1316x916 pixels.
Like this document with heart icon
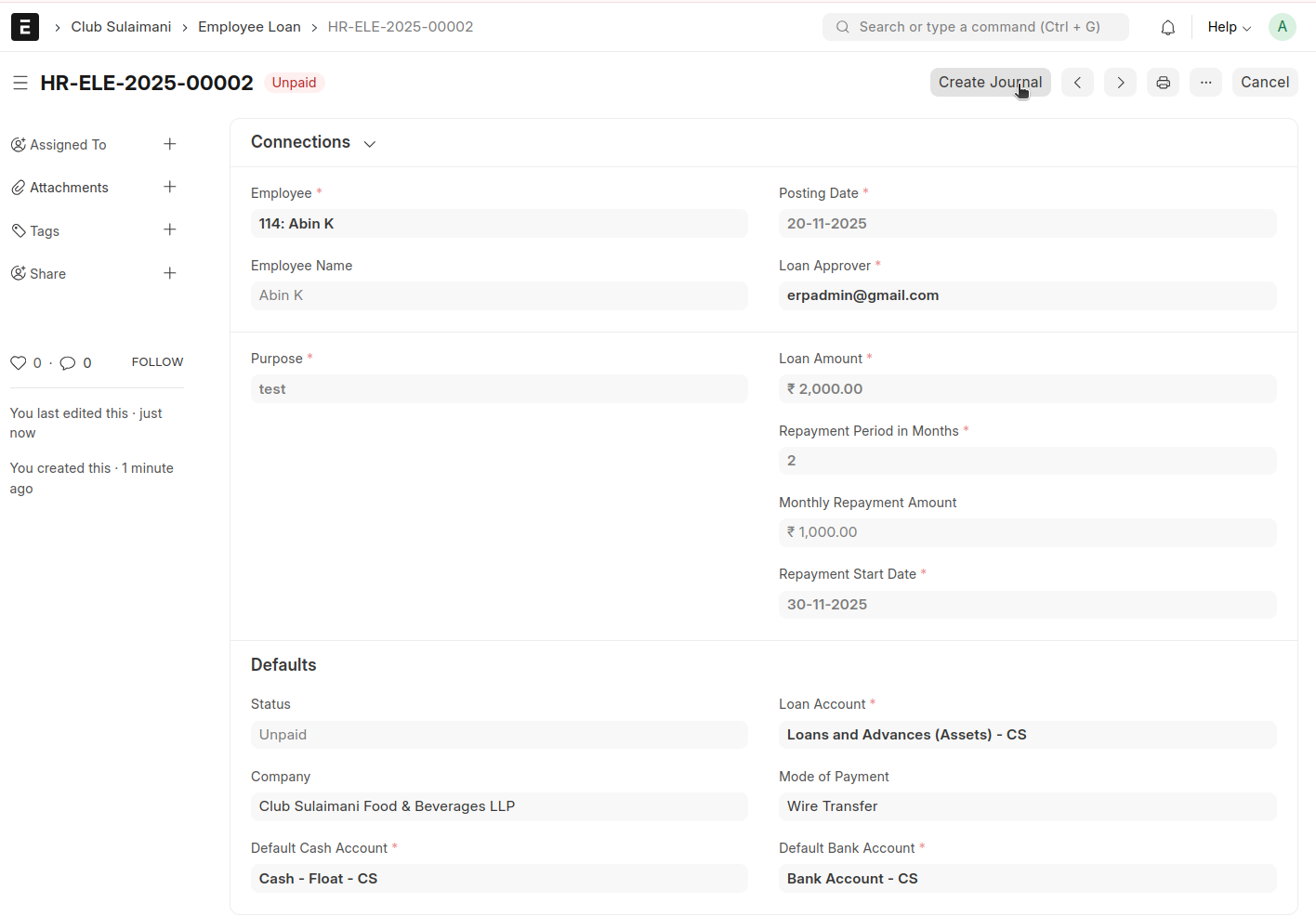point(18,363)
